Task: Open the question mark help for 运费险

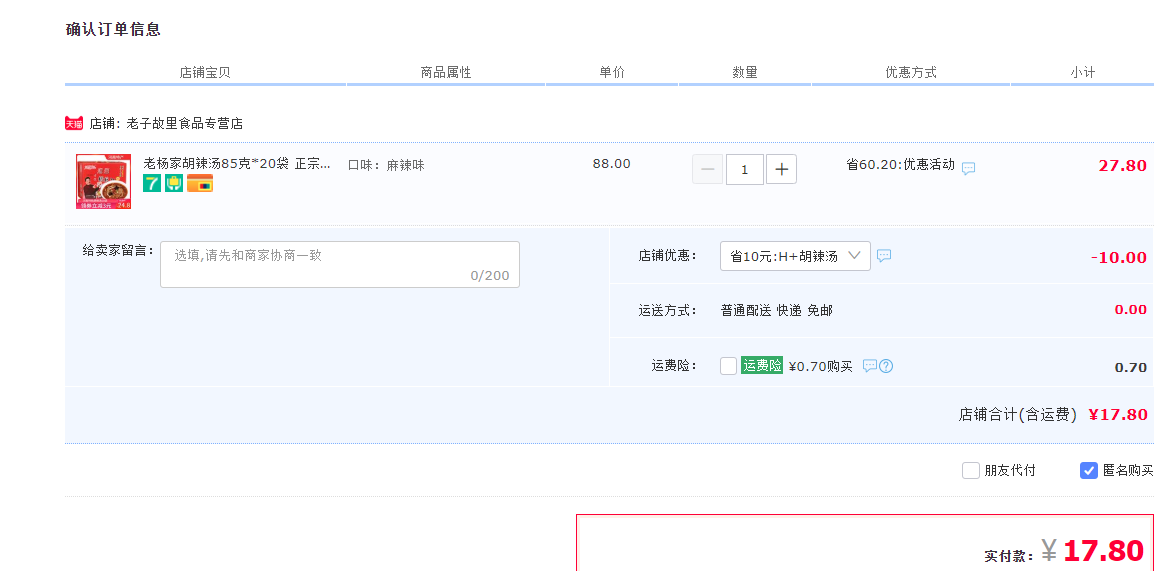Action: (886, 366)
